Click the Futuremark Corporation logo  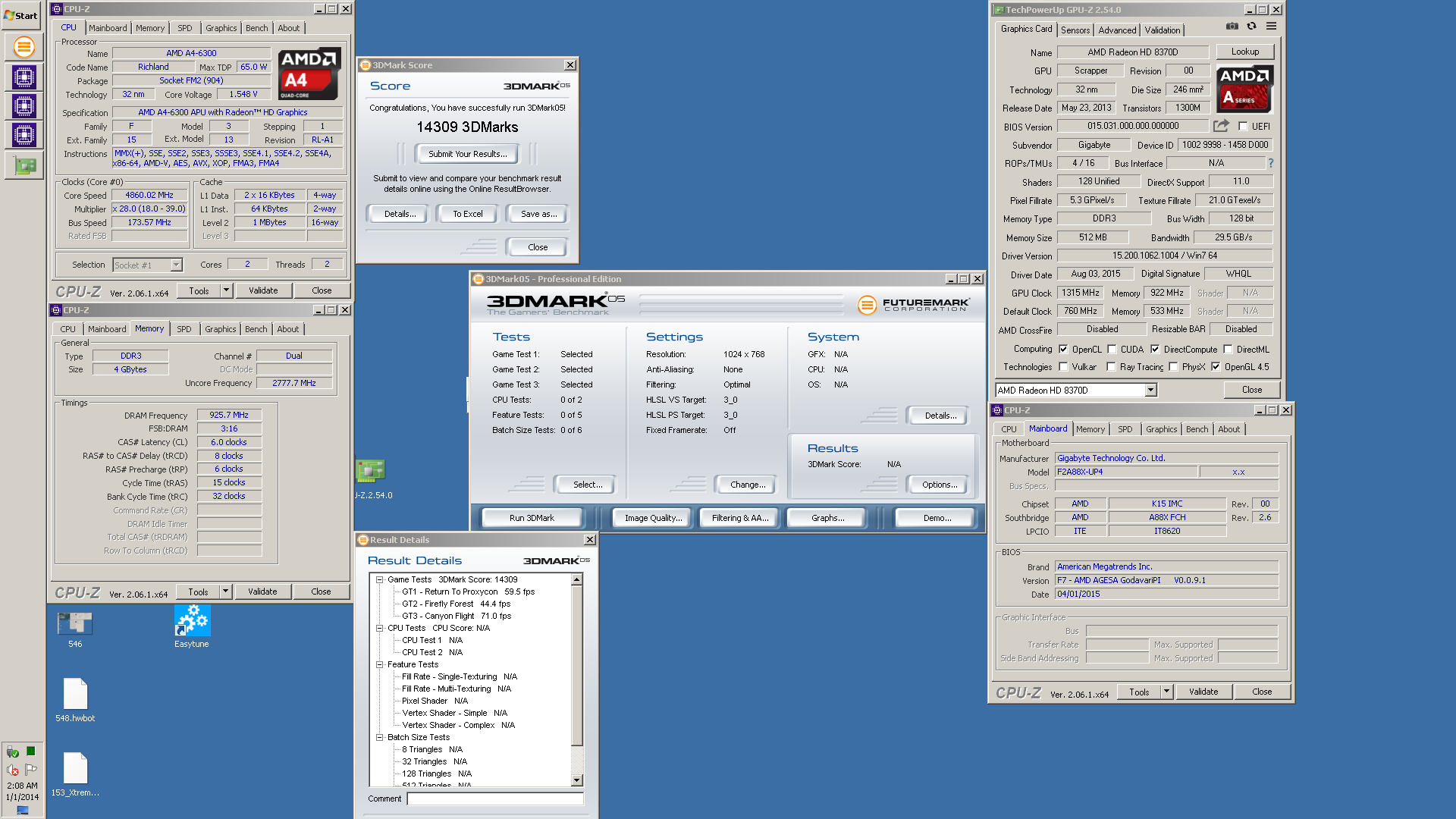tap(914, 305)
